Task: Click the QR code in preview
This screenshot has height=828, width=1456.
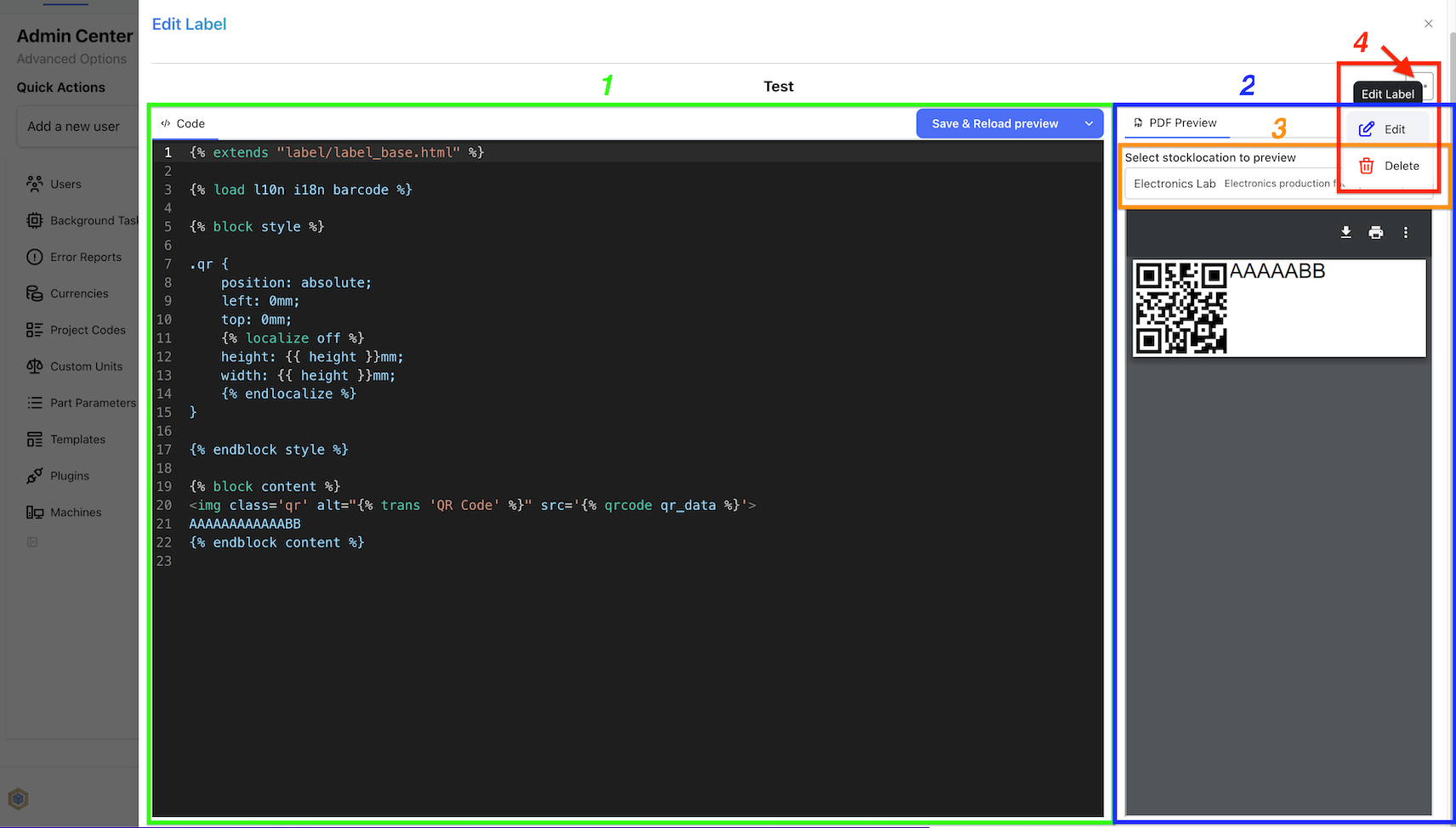Action: (x=1180, y=308)
